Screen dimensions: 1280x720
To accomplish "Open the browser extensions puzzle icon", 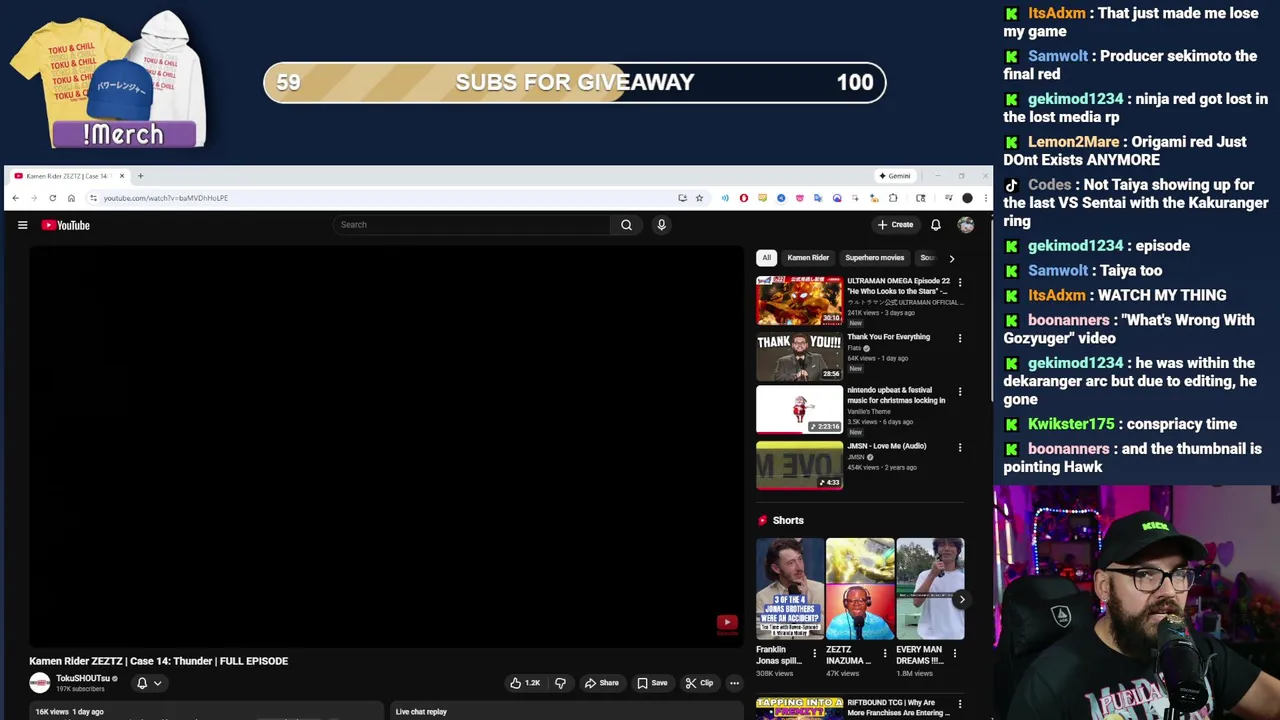I will (893, 198).
